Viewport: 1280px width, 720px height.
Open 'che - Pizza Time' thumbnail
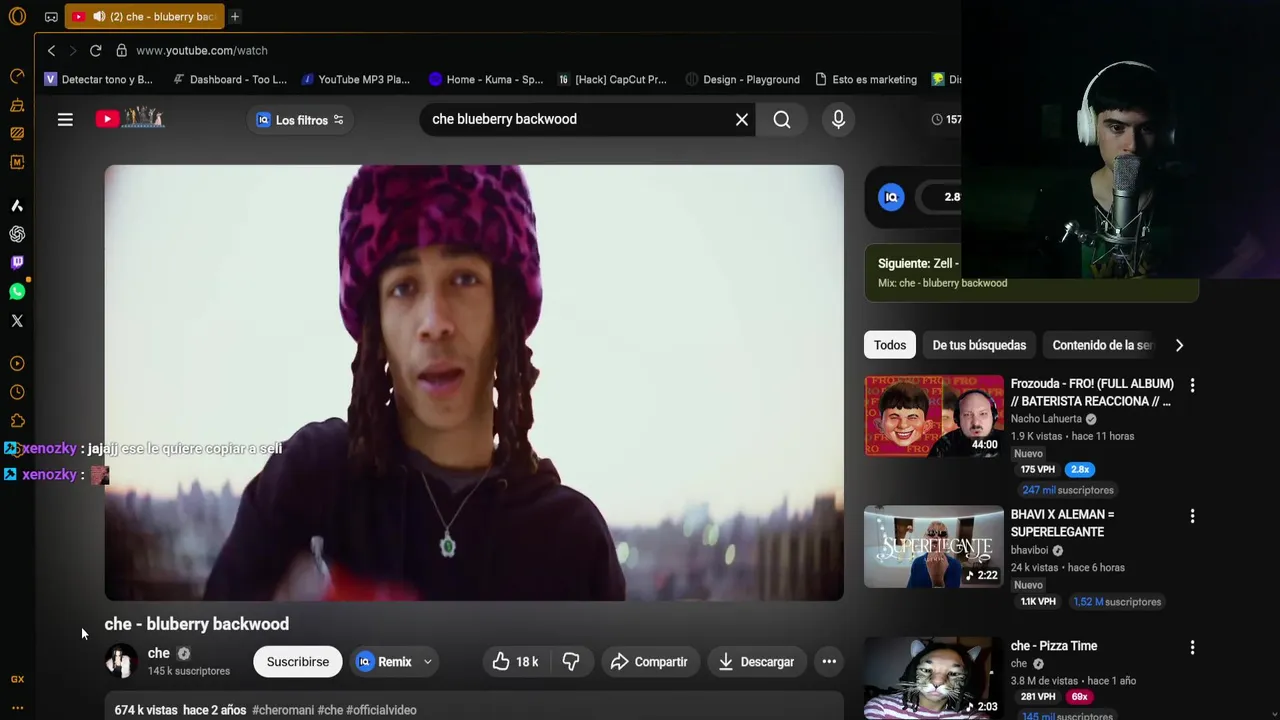(934, 678)
